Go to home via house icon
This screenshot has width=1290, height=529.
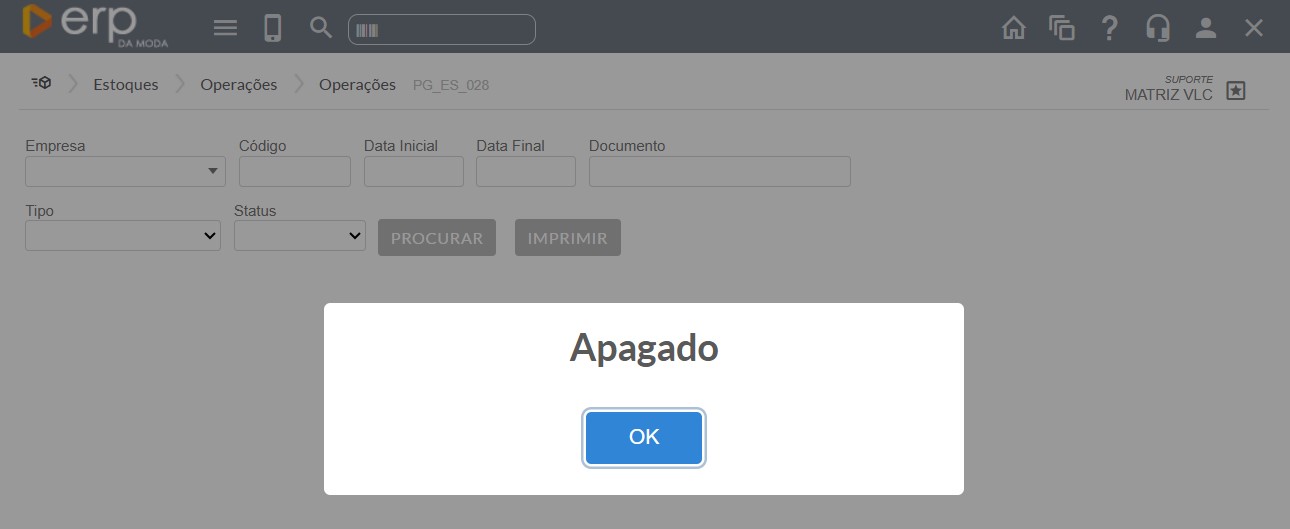pyautogui.click(x=1014, y=28)
